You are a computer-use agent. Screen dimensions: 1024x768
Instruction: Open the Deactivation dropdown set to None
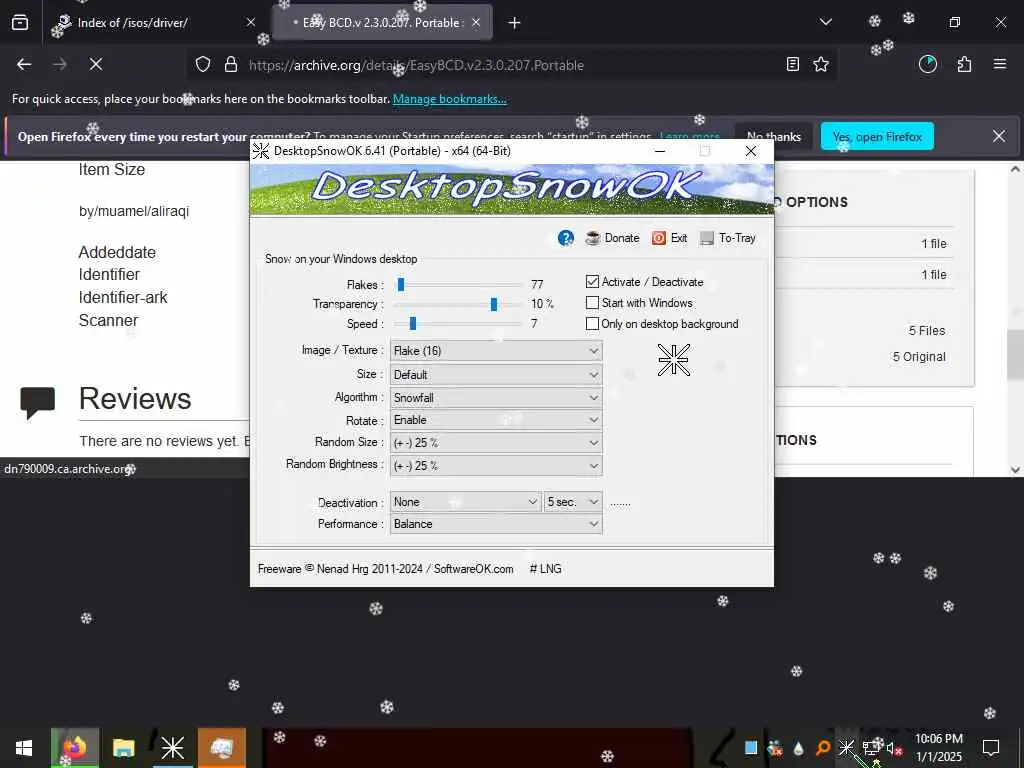tap(465, 502)
